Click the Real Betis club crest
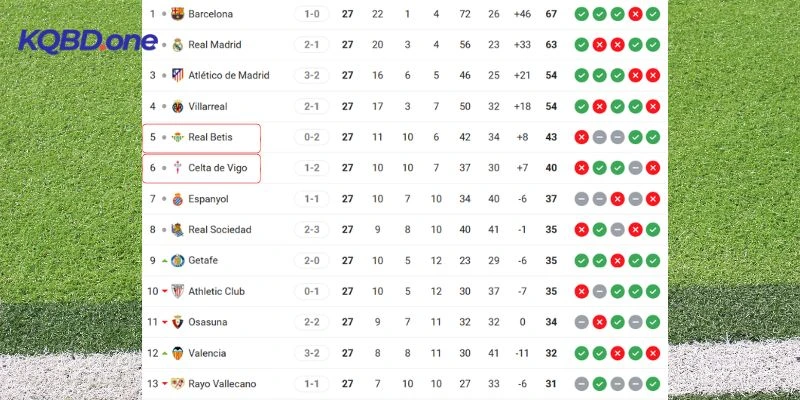The height and width of the screenshot is (400, 800). tap(177, 137)
